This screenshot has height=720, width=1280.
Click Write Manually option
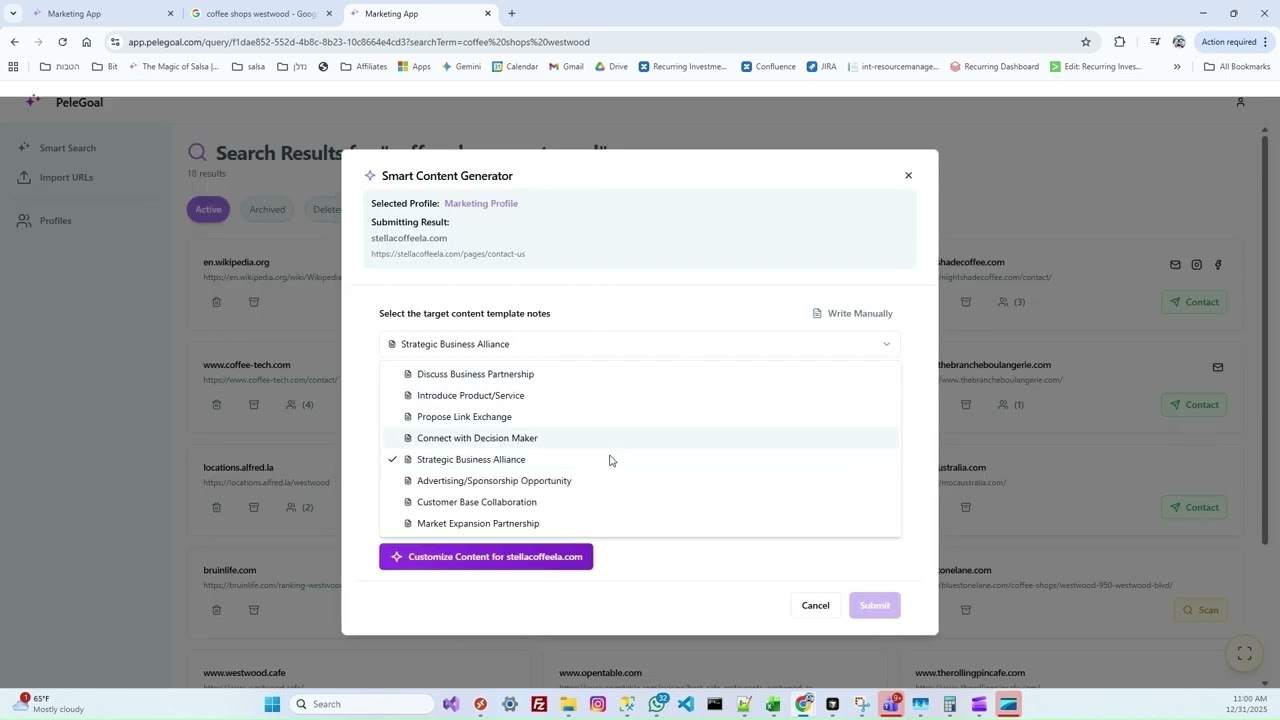[x=852, y=314]
